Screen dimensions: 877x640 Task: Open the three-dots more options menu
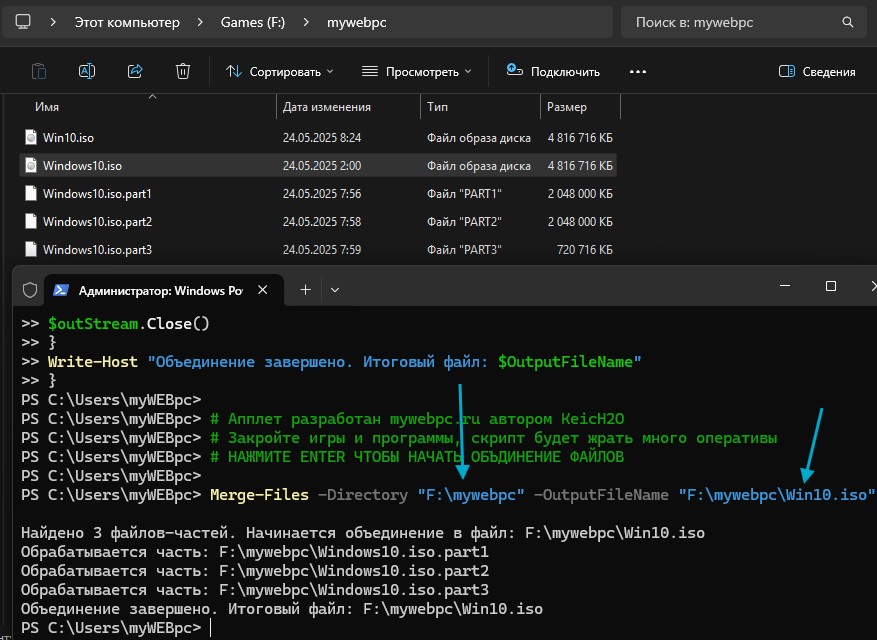coord(638,72)
